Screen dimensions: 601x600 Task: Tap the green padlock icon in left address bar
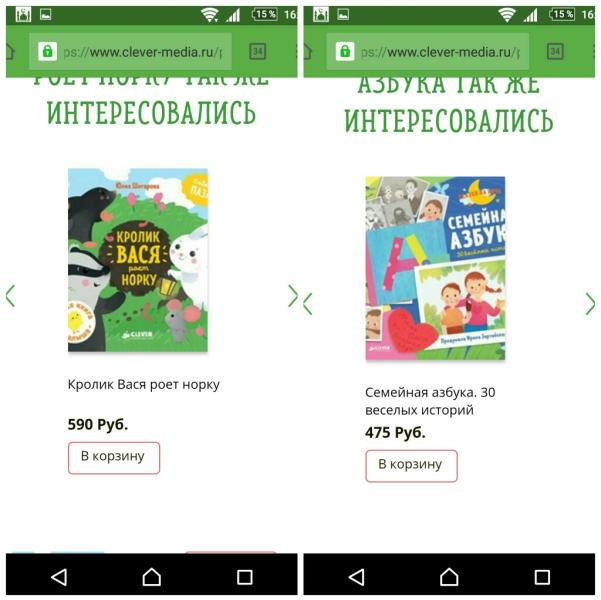pyautogui.click(x=48, y=51)
